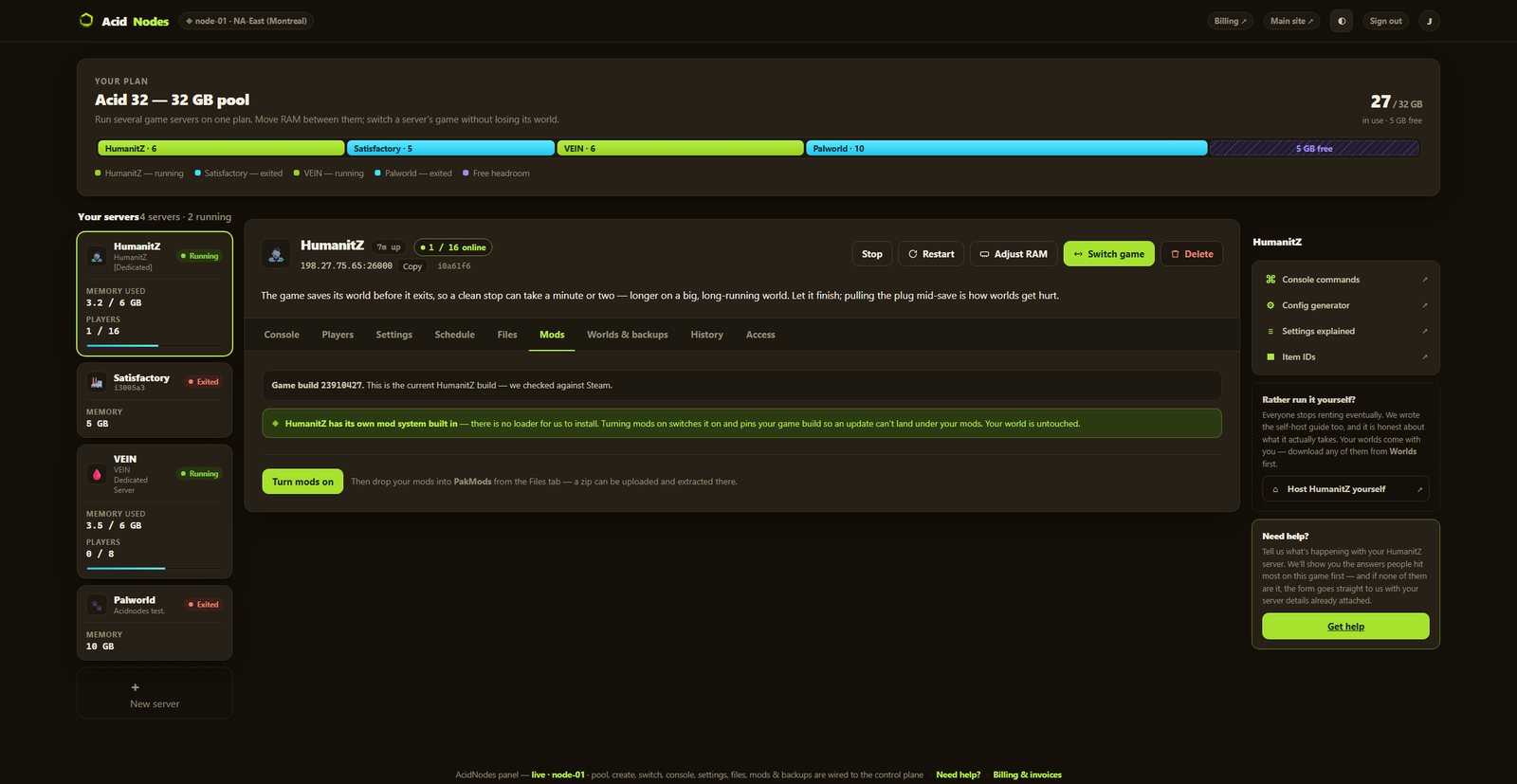Screen dimensions: 1517x784
Task: Open the Files tab
Action: point(507,335)
